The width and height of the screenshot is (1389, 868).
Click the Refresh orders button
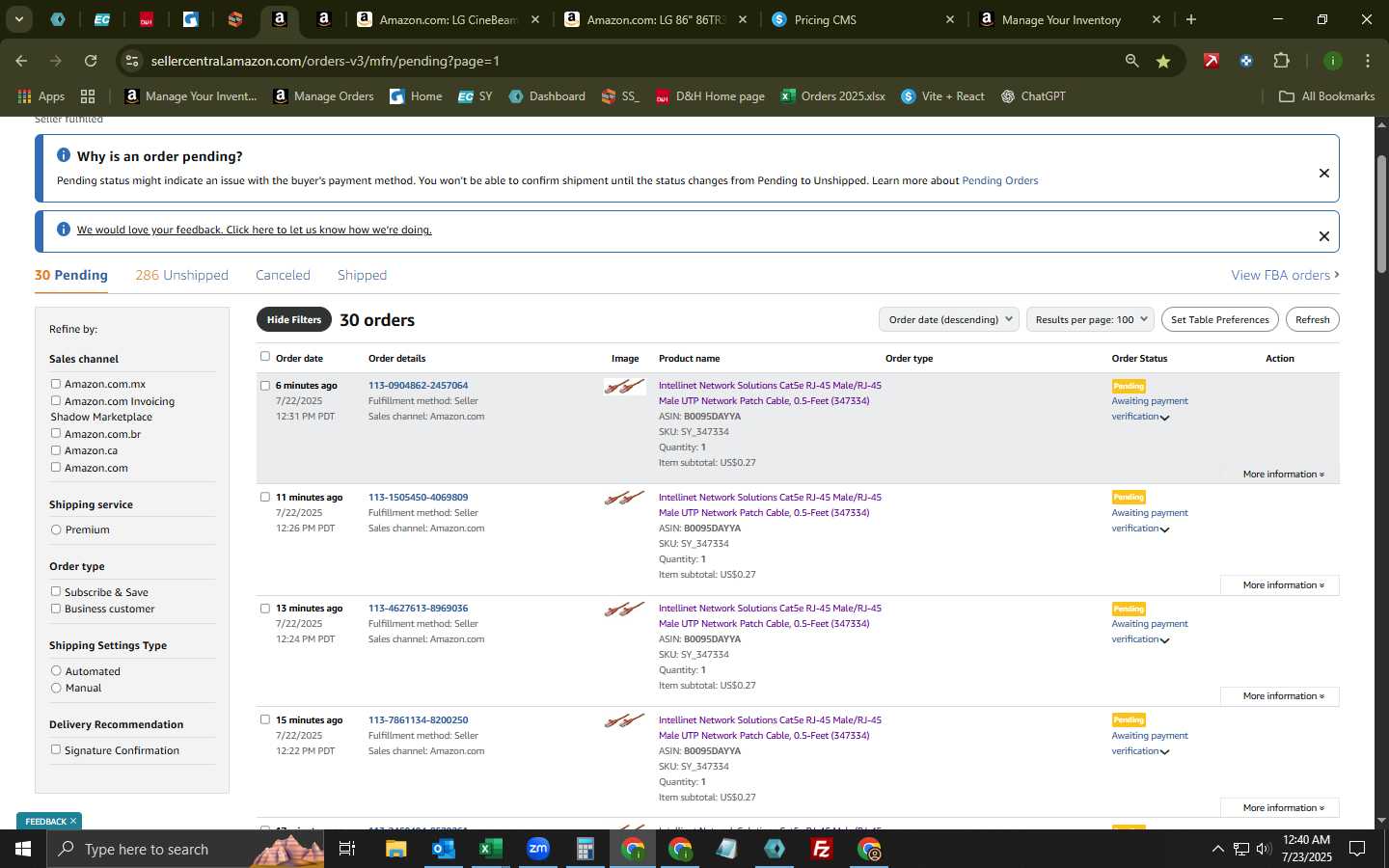[x=1313, y=319]
